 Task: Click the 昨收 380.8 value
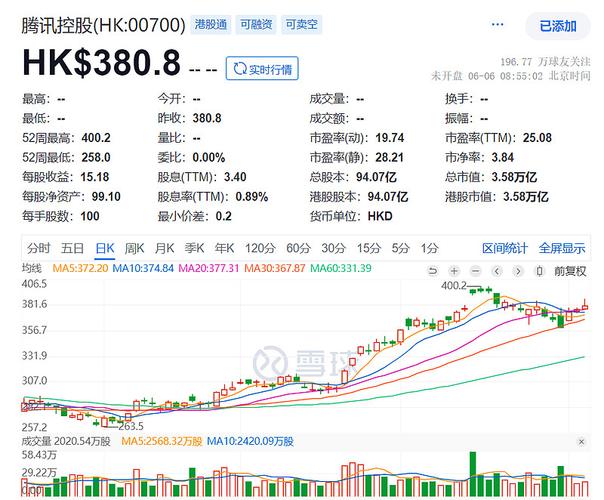[207, 118]
